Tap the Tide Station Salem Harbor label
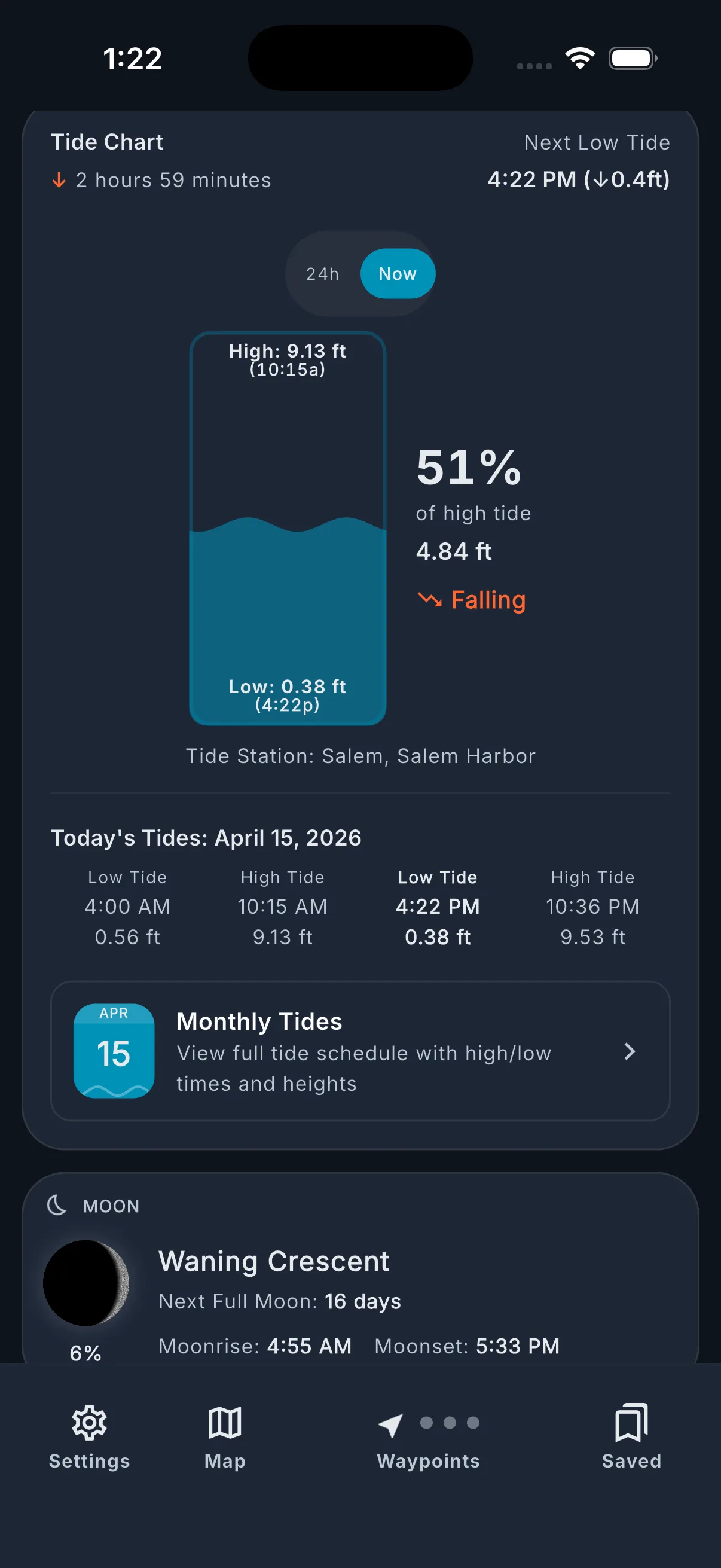721x1568 pixels. [360, 756]
